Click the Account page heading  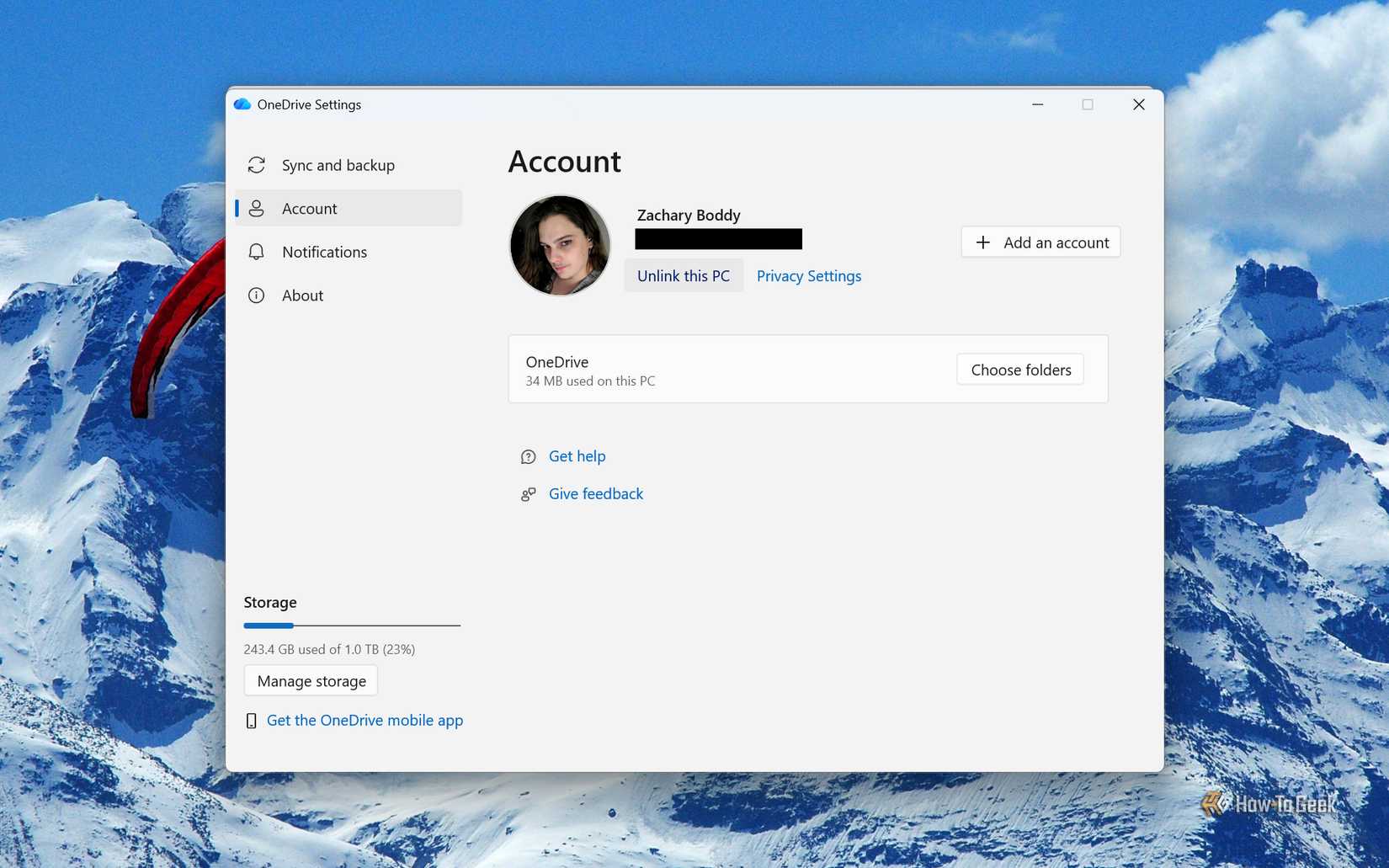coord(565,162)
